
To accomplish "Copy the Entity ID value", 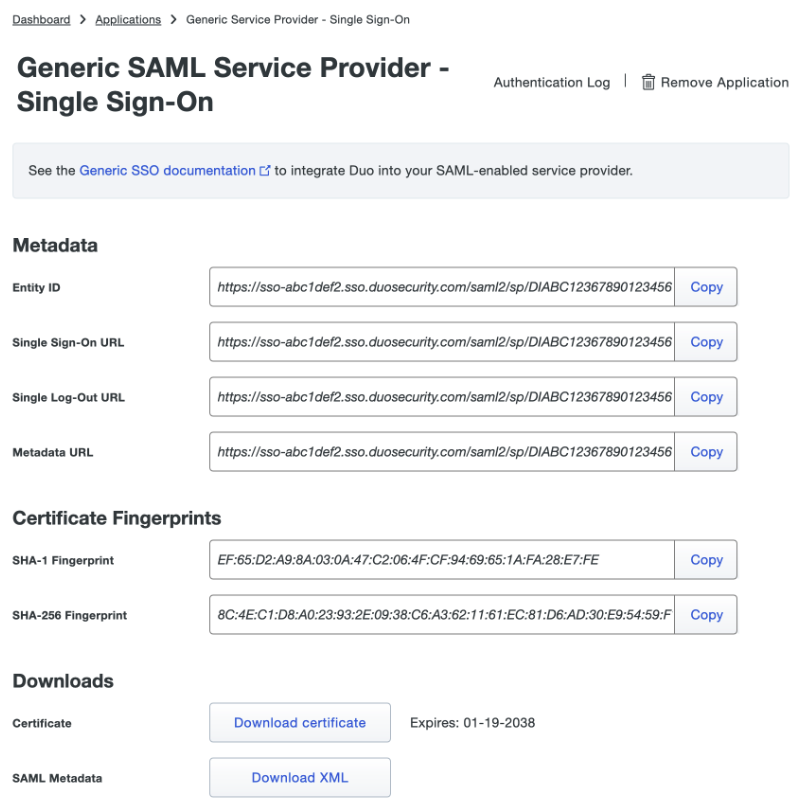I will [705, 287].
